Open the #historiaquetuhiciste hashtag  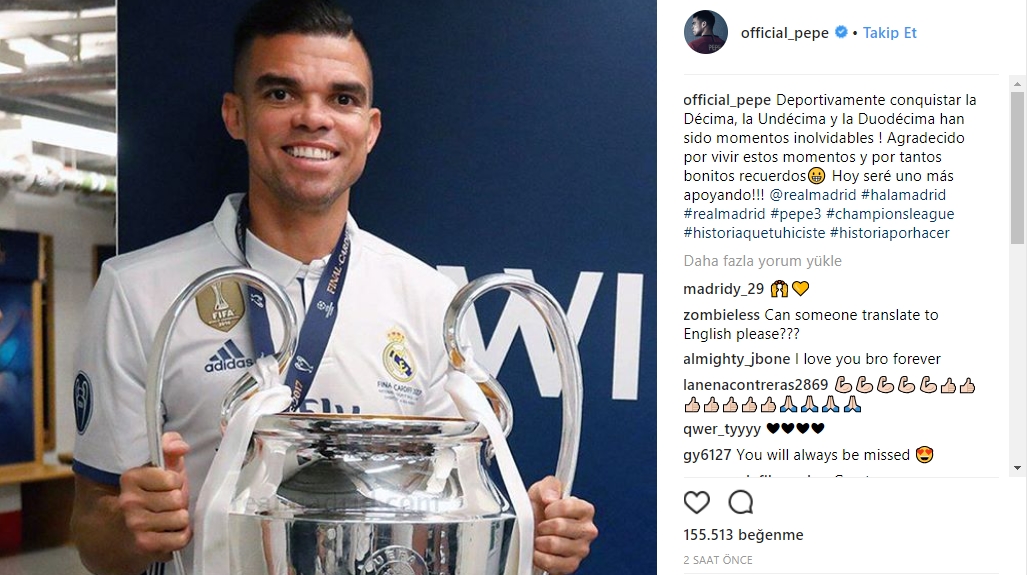(x=754, y=232)
